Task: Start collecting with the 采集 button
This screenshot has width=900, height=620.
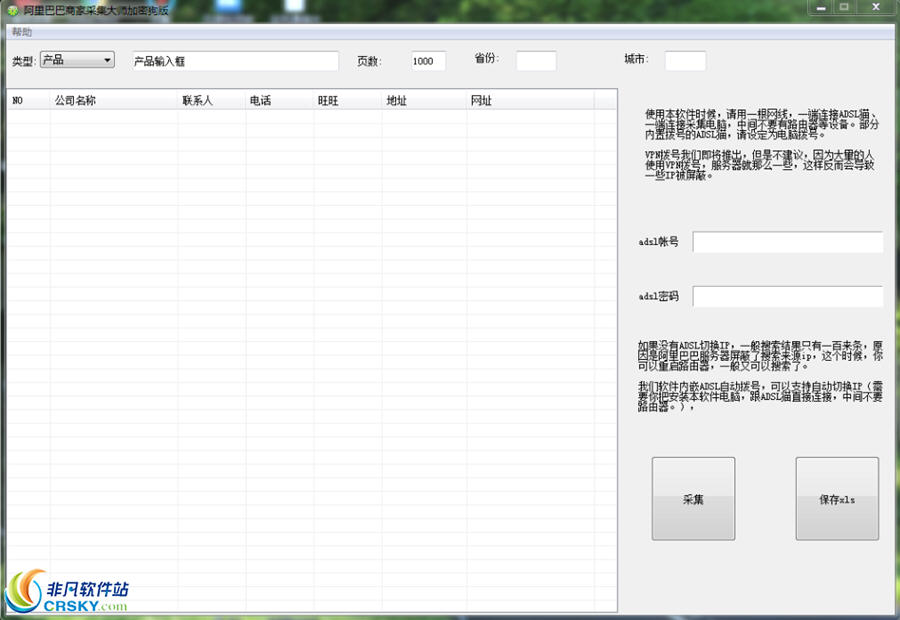Action: 693,499
